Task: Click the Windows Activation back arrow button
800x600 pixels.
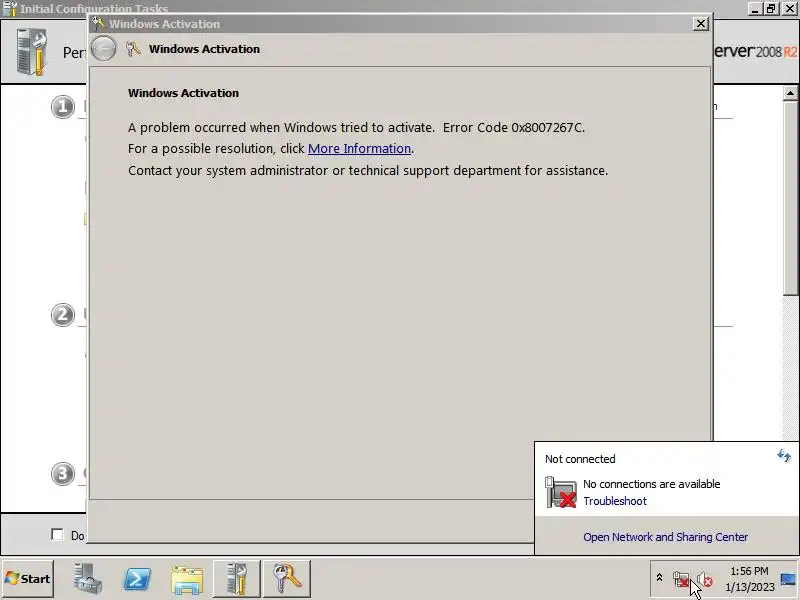Action: click(104, 49)
